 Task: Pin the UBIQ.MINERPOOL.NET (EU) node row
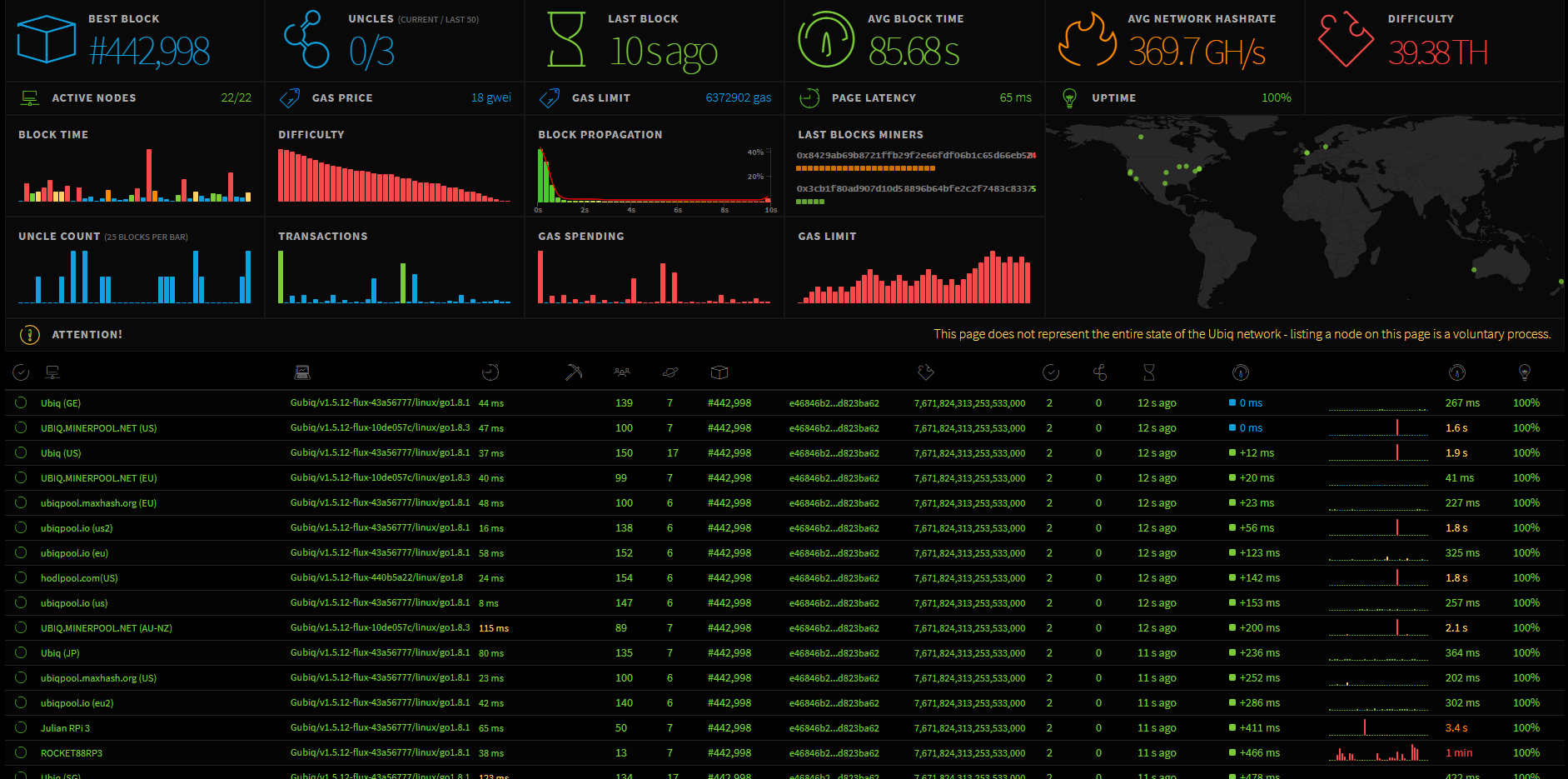pos(21,477)
